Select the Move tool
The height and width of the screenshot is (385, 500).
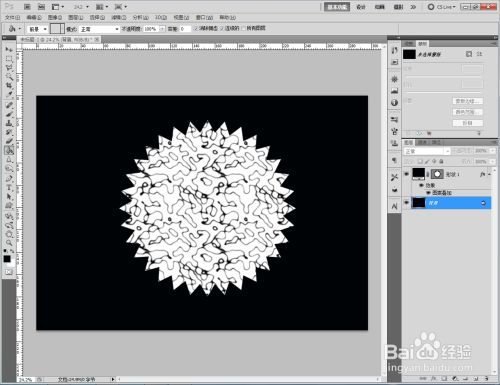(9, 50)
